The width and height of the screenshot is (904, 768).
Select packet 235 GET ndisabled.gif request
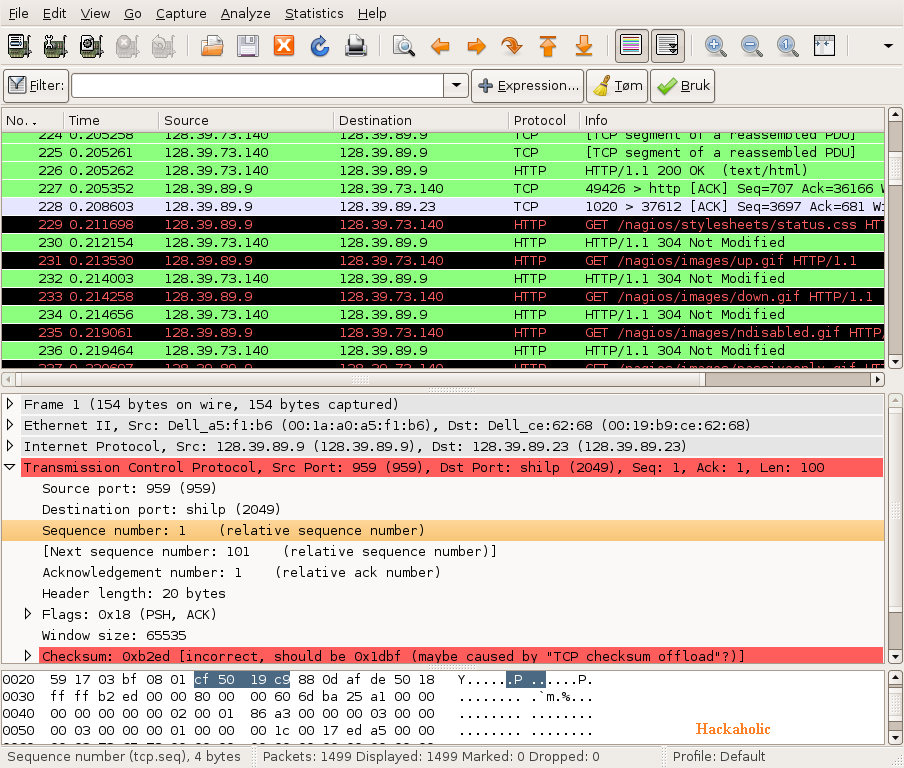pos(443,333)
